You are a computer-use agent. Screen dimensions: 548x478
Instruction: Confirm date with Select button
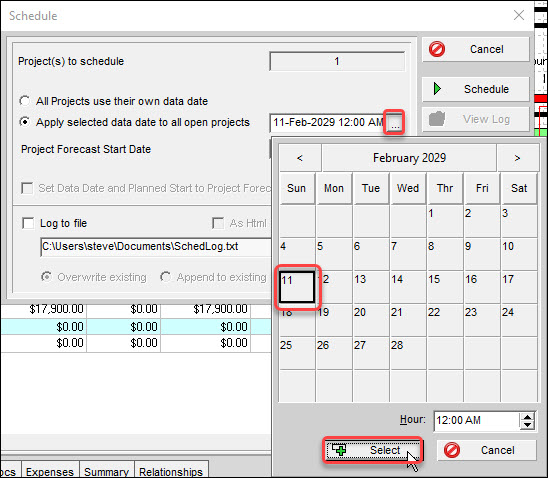[373, 450]
